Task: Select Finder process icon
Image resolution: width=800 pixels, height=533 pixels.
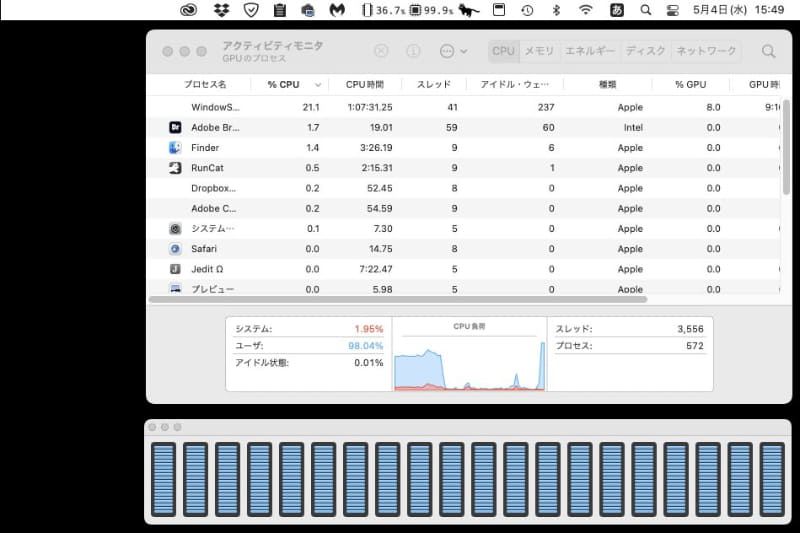Action: coord(175,148)
